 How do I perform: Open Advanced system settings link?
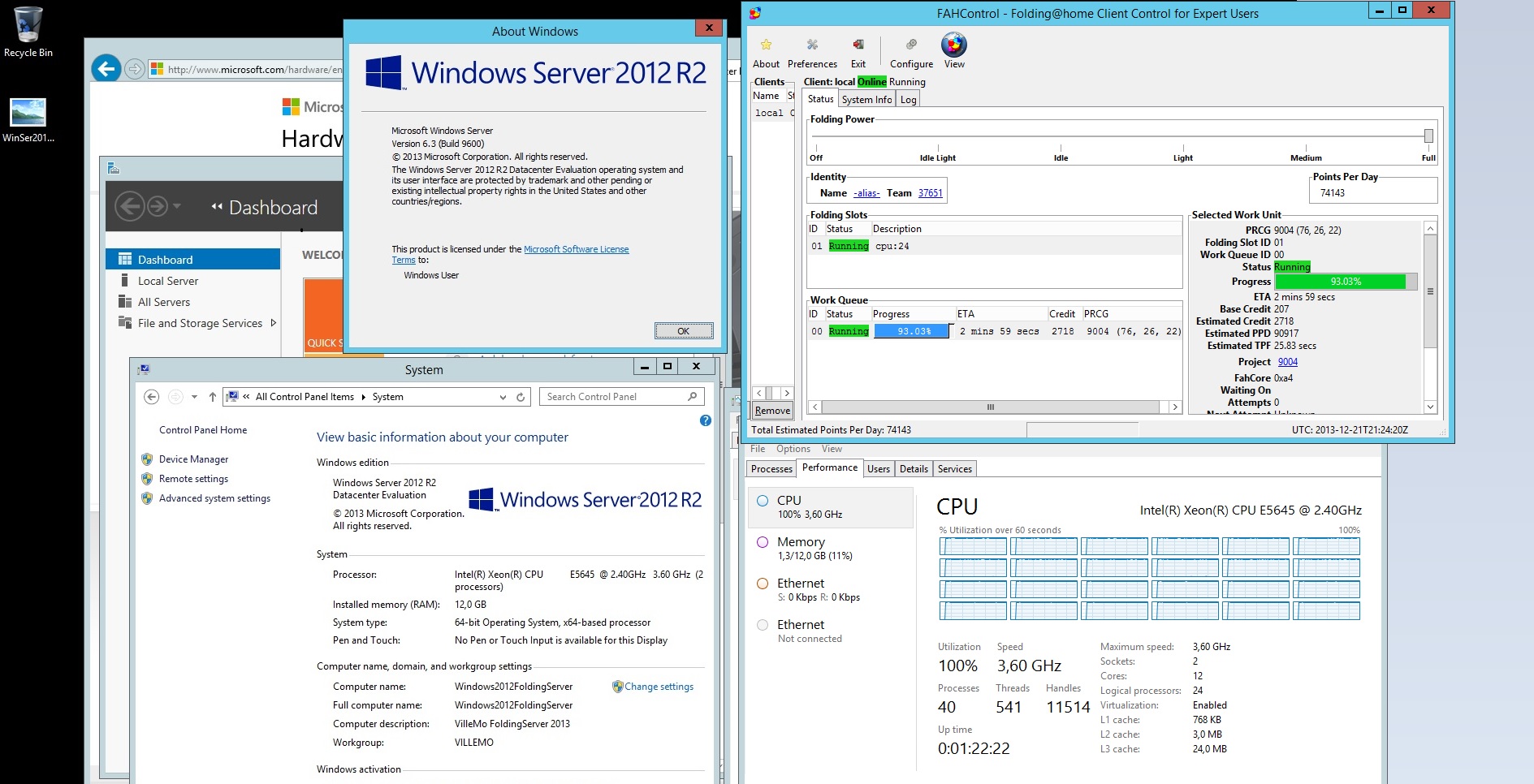[214, 498]
